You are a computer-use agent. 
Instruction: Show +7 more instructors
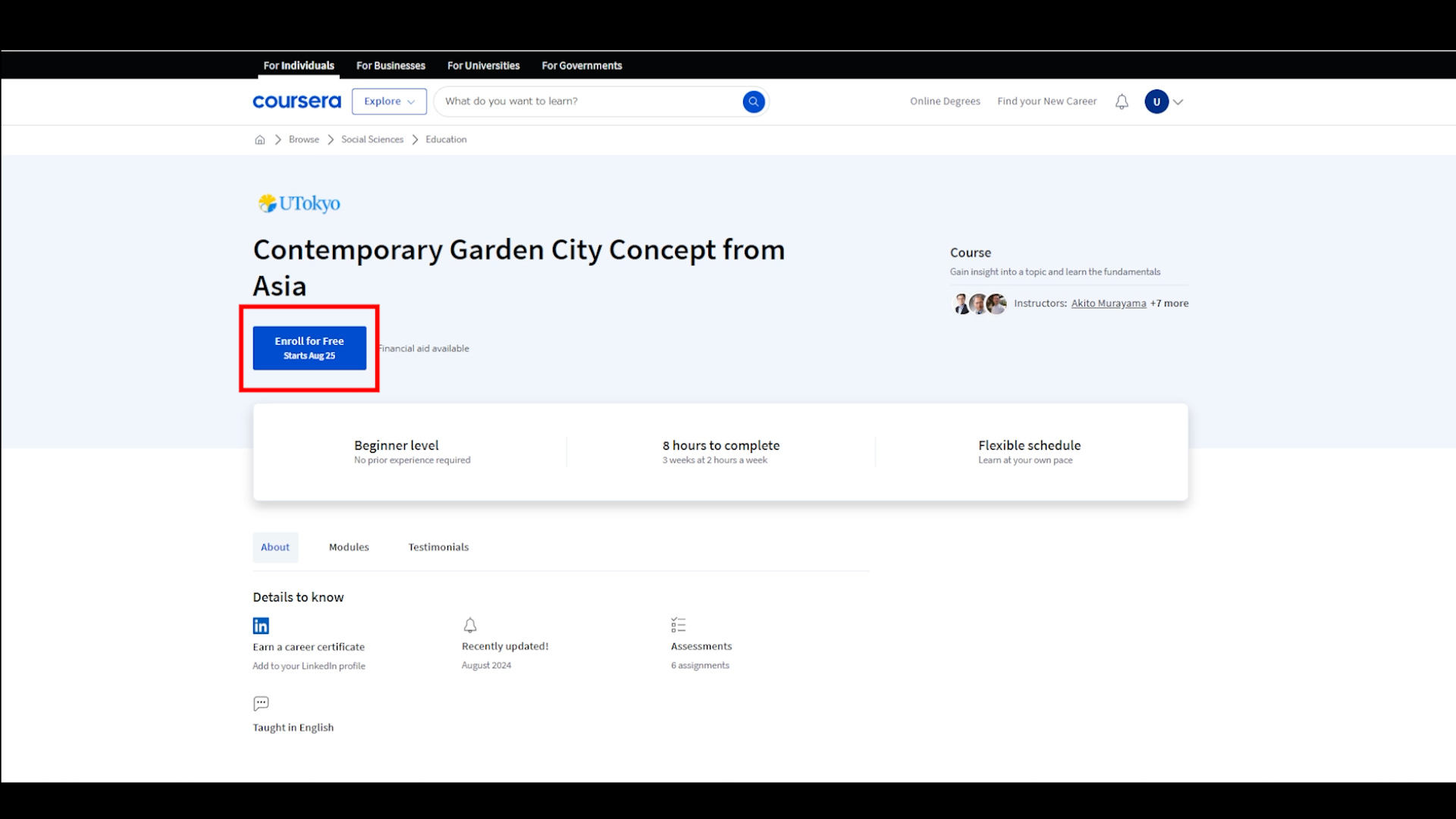[x=1169, y=303]
